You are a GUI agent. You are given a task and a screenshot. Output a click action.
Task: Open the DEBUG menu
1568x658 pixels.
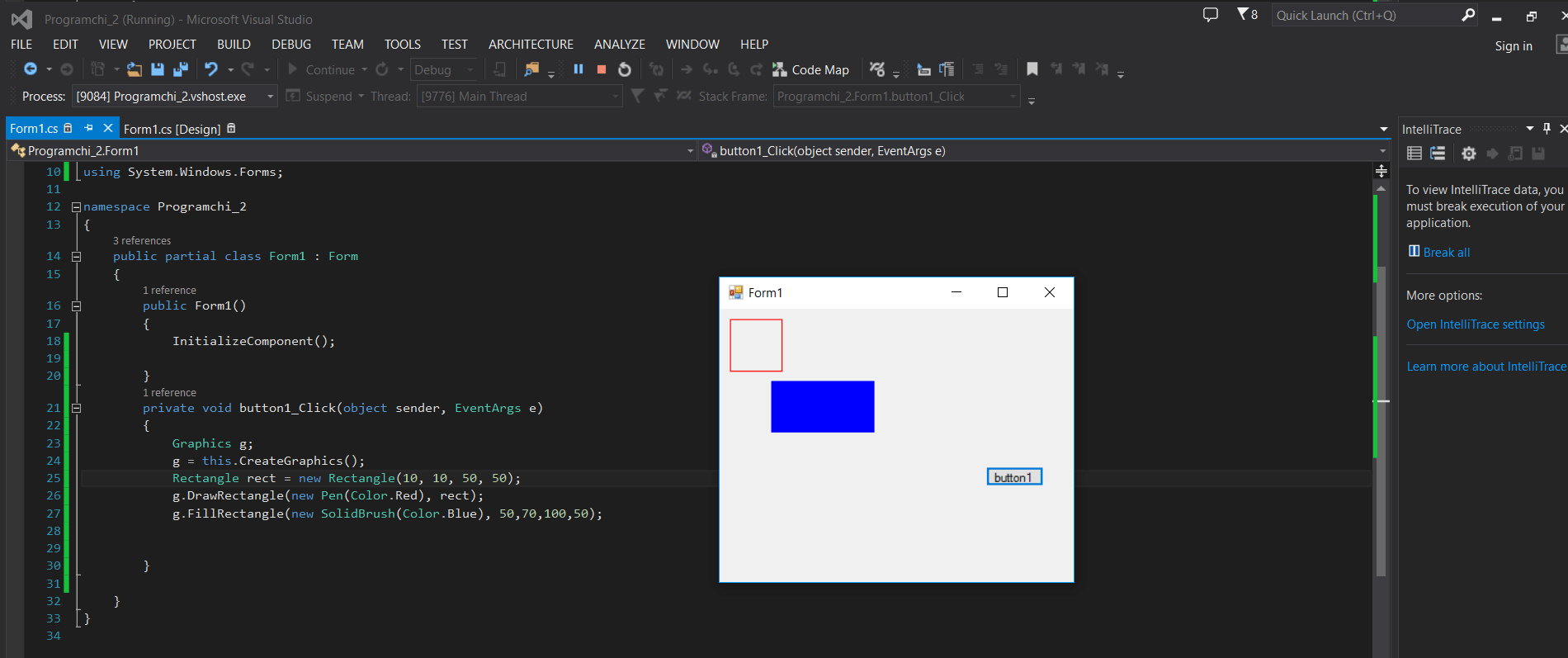291,45
